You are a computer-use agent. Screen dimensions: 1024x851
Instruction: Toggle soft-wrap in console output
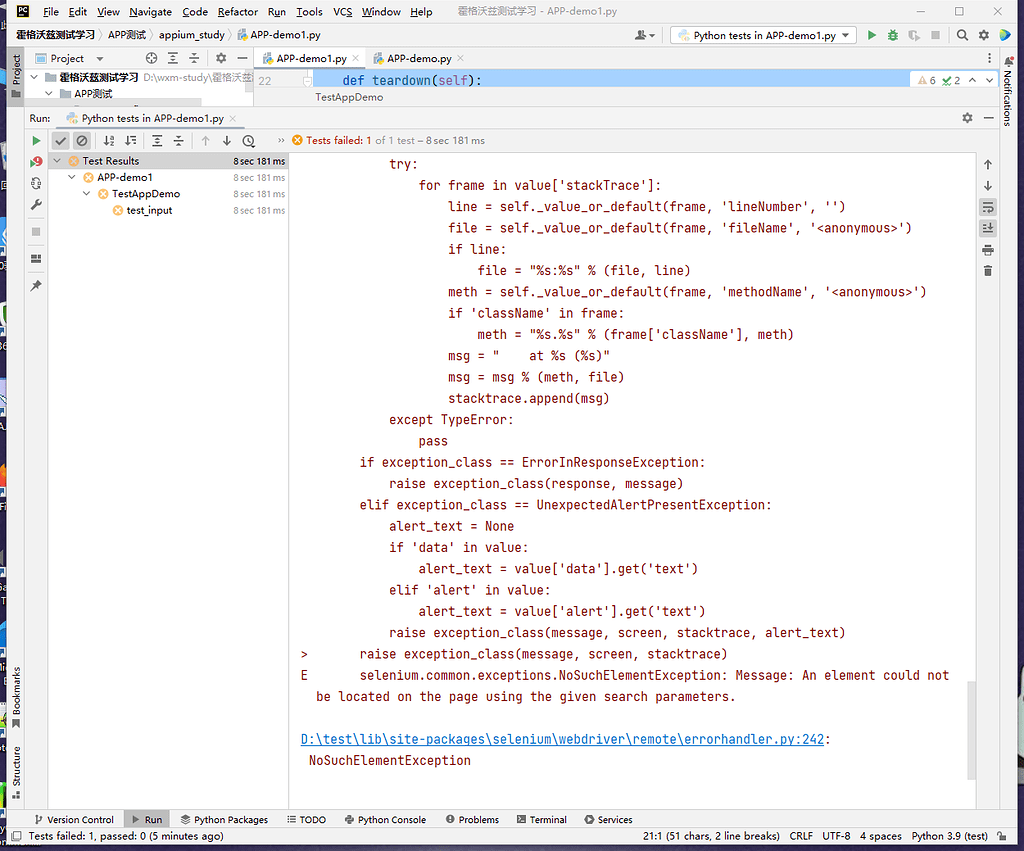pyautogui.click(x=988, y=207)
